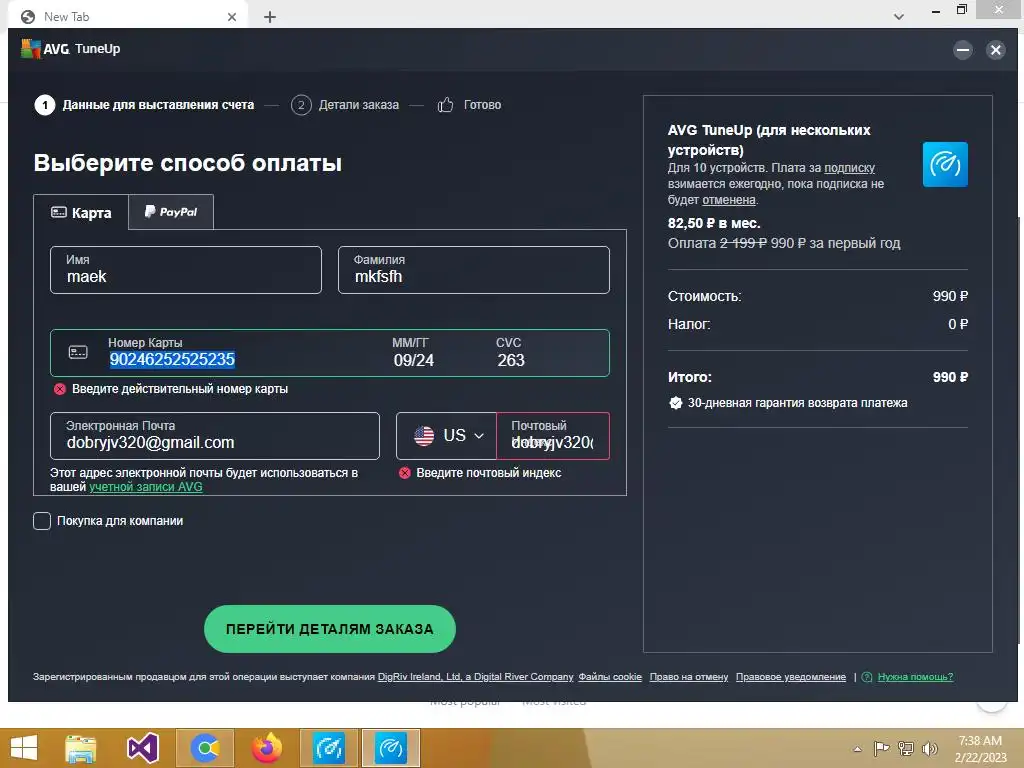Click the guarantee badge checkmark icon

pos(675,403)
